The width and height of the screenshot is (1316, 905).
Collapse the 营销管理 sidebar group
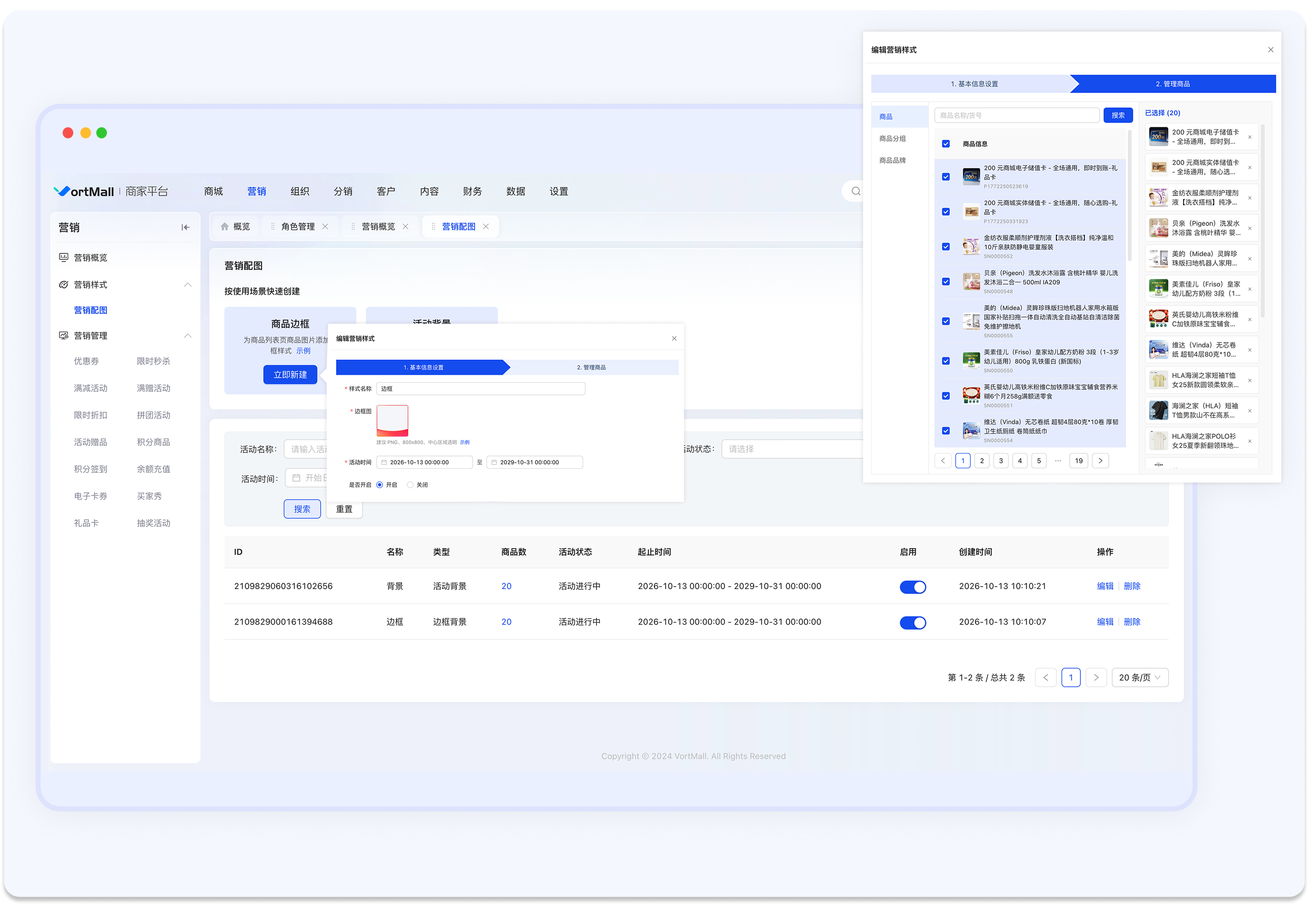[188, 336]
